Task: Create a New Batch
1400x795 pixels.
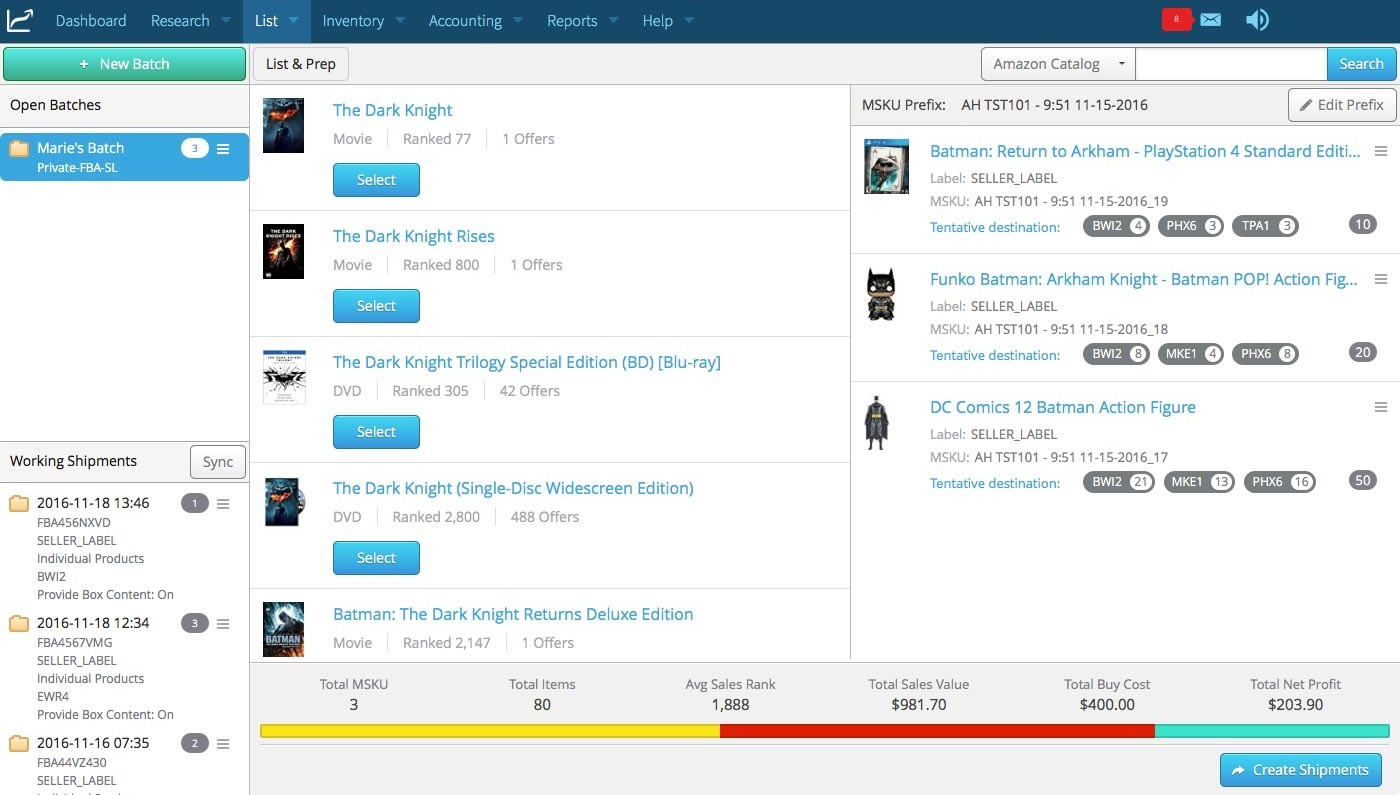Action: 124,64
